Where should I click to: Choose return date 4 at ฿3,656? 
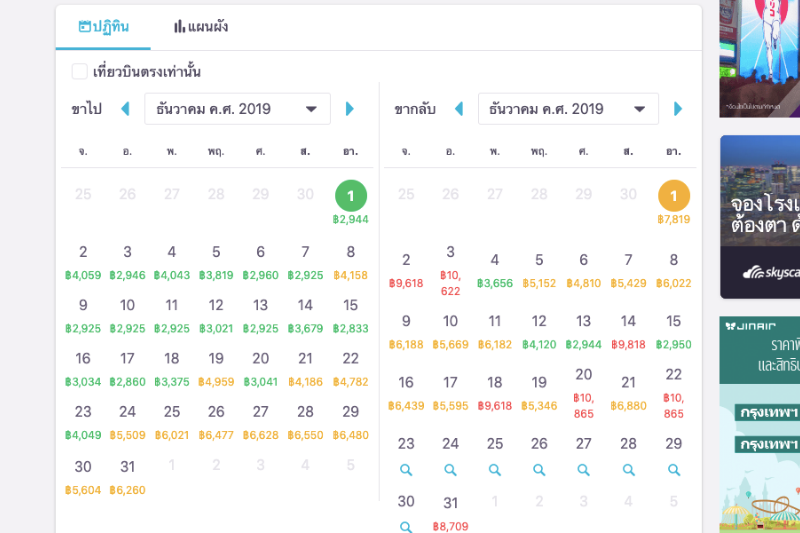[x=494, y=271]
